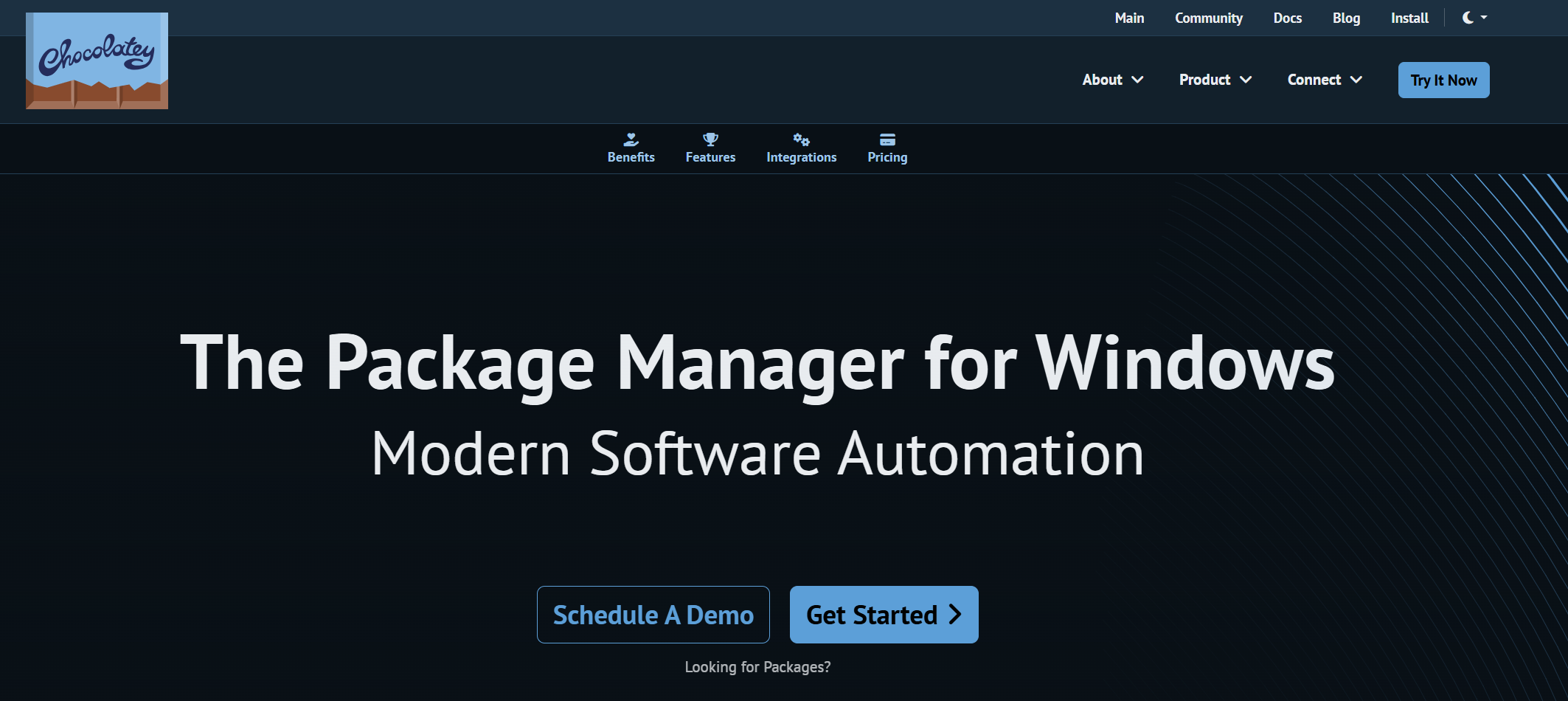Click the Chocolatey logo
Image resolution: width=1568 pixels, height=701 pixels.
97,61
